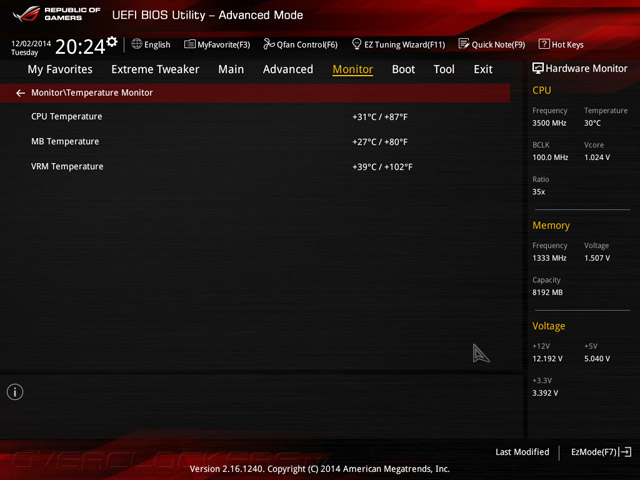This screenshot has width=640, height=480.
Task: Click the 1.507 V memory voltage value
Action: click(597, 258)
